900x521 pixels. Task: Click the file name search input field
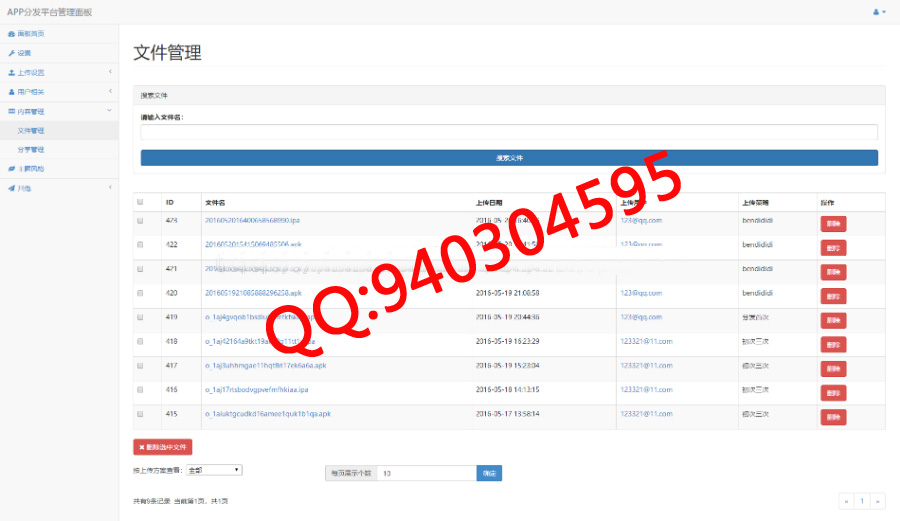click(509, 132)
